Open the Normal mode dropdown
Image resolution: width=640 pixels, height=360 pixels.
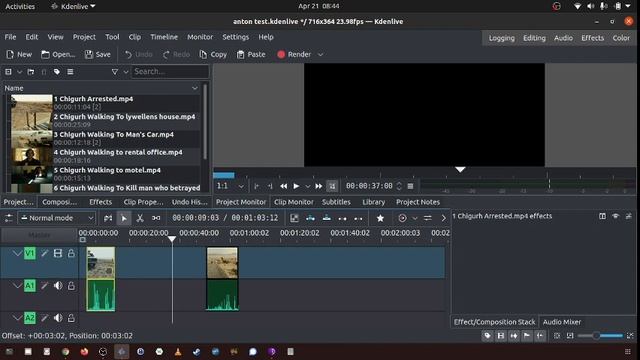(57, 218)
